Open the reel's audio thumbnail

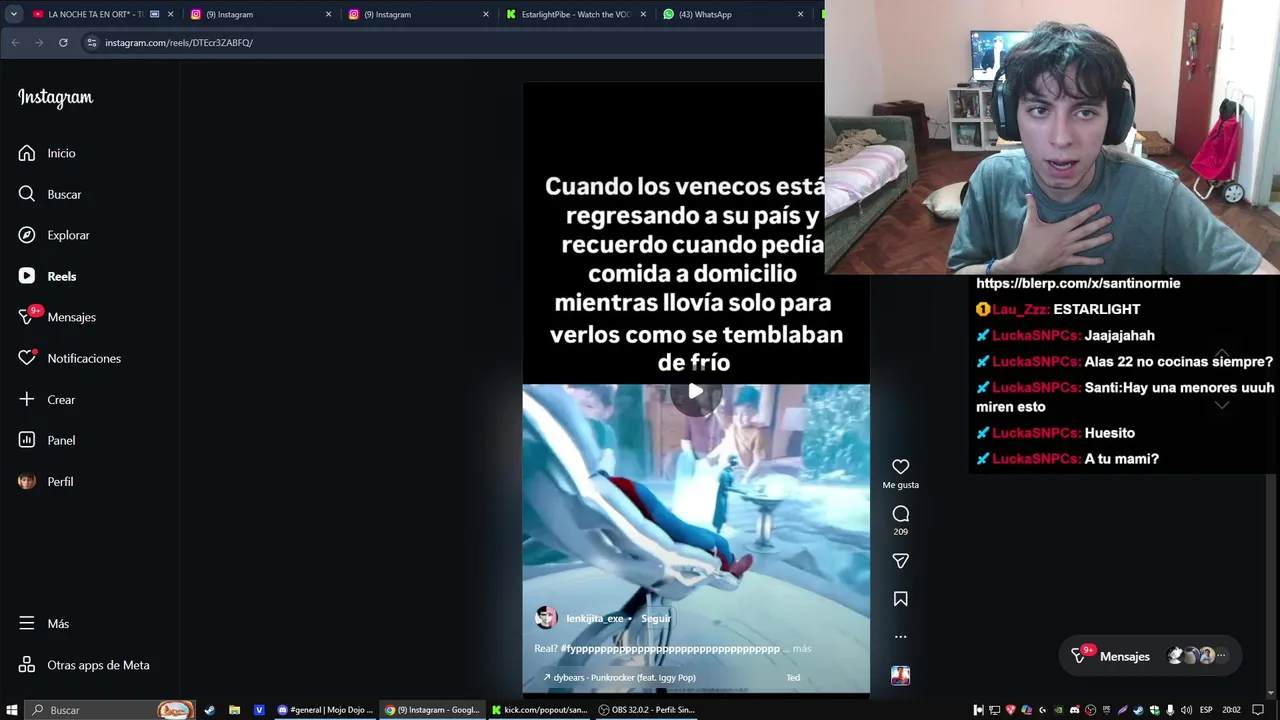[900, 676]
